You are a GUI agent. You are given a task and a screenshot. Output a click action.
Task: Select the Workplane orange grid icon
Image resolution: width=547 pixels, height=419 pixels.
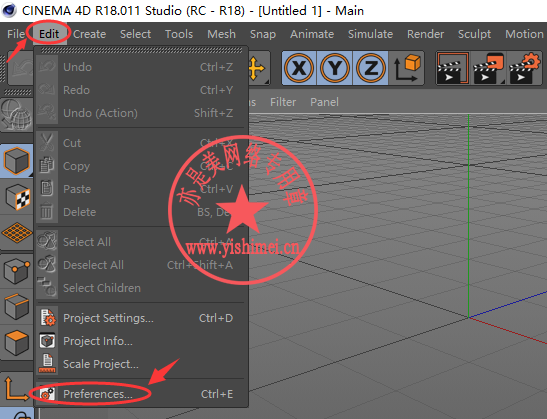coord(16,232)
